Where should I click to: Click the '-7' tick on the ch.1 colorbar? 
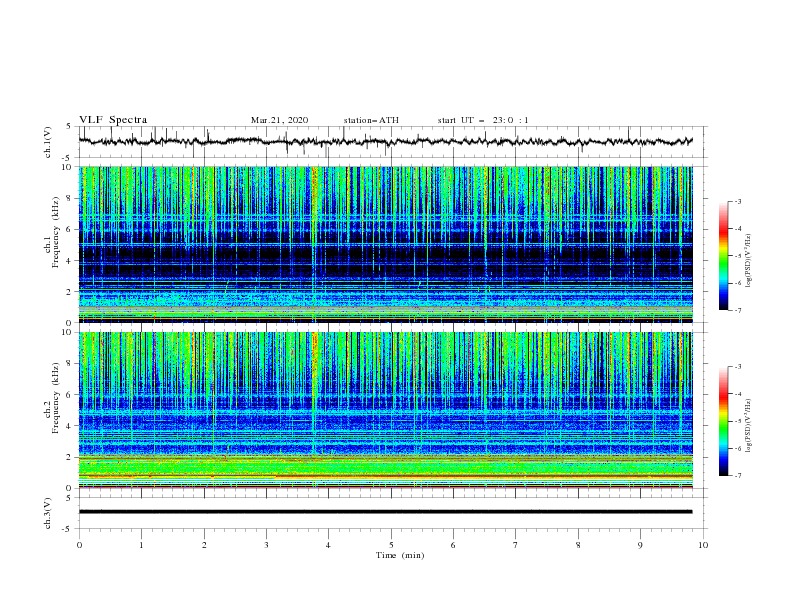737,310
